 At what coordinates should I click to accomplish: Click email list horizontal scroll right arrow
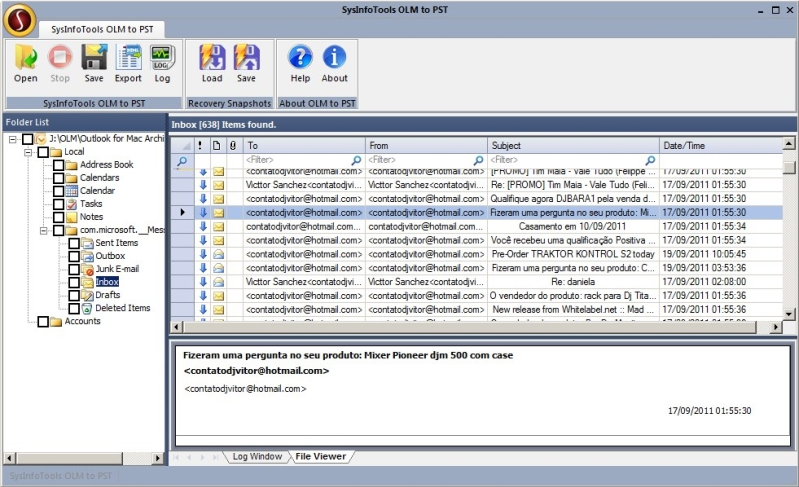(776, 327)
